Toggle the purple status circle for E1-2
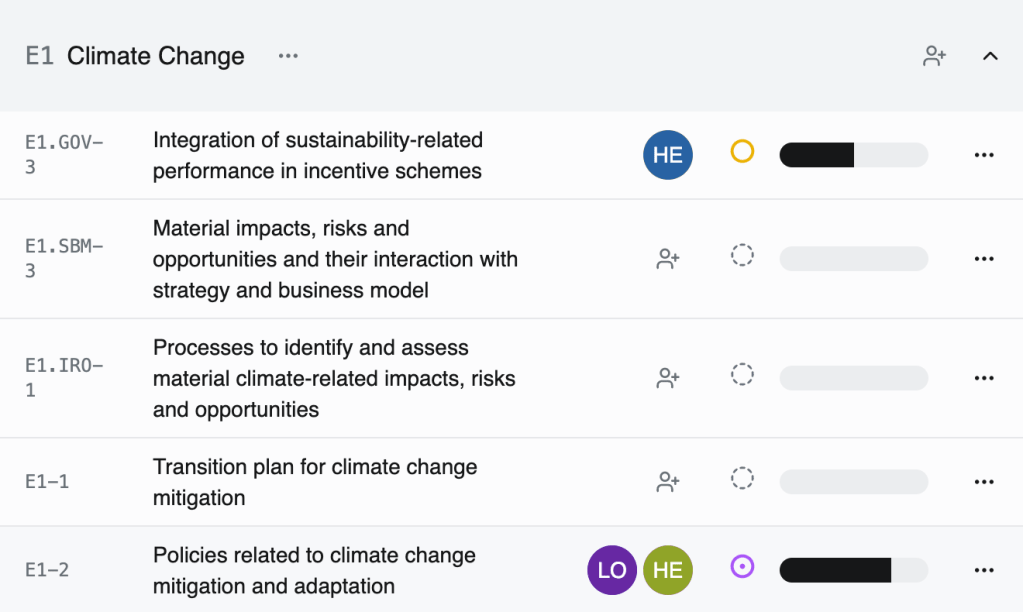This screenshot has width=1023, height=612. (x=742, y=567)
